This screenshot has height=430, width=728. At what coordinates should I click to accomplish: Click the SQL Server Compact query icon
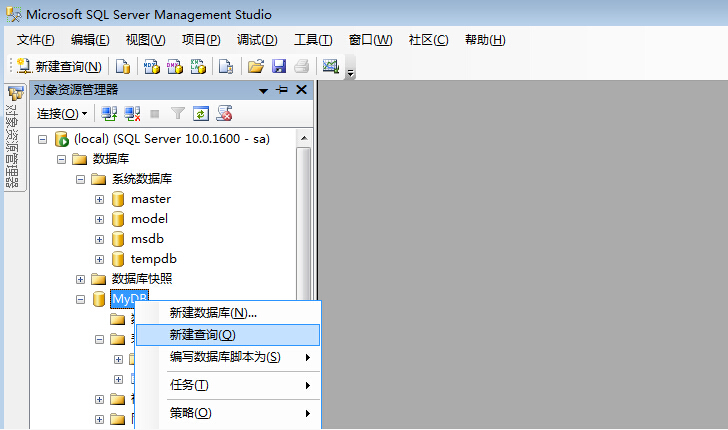(226, 66)
